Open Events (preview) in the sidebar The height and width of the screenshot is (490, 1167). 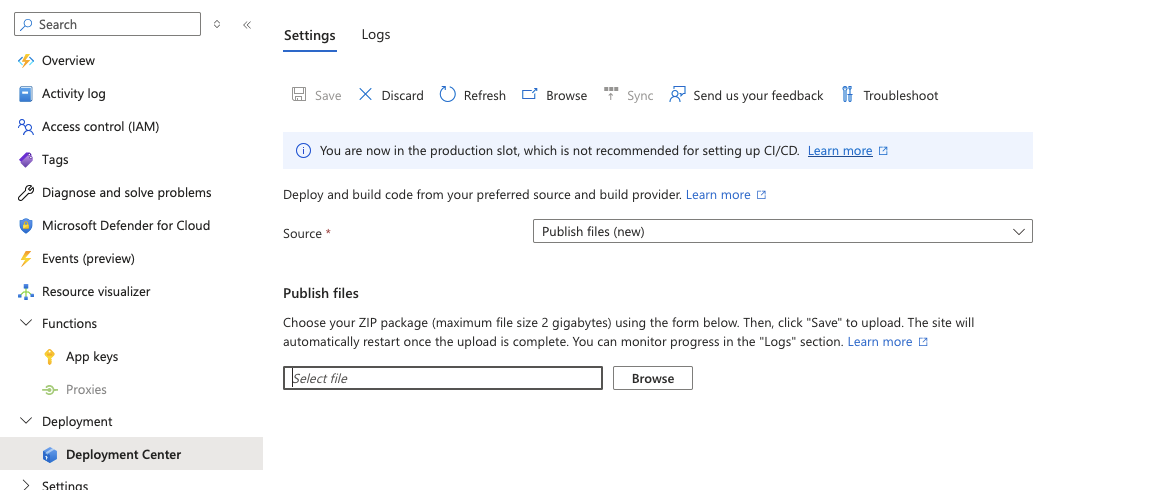[x=88, y=258]
